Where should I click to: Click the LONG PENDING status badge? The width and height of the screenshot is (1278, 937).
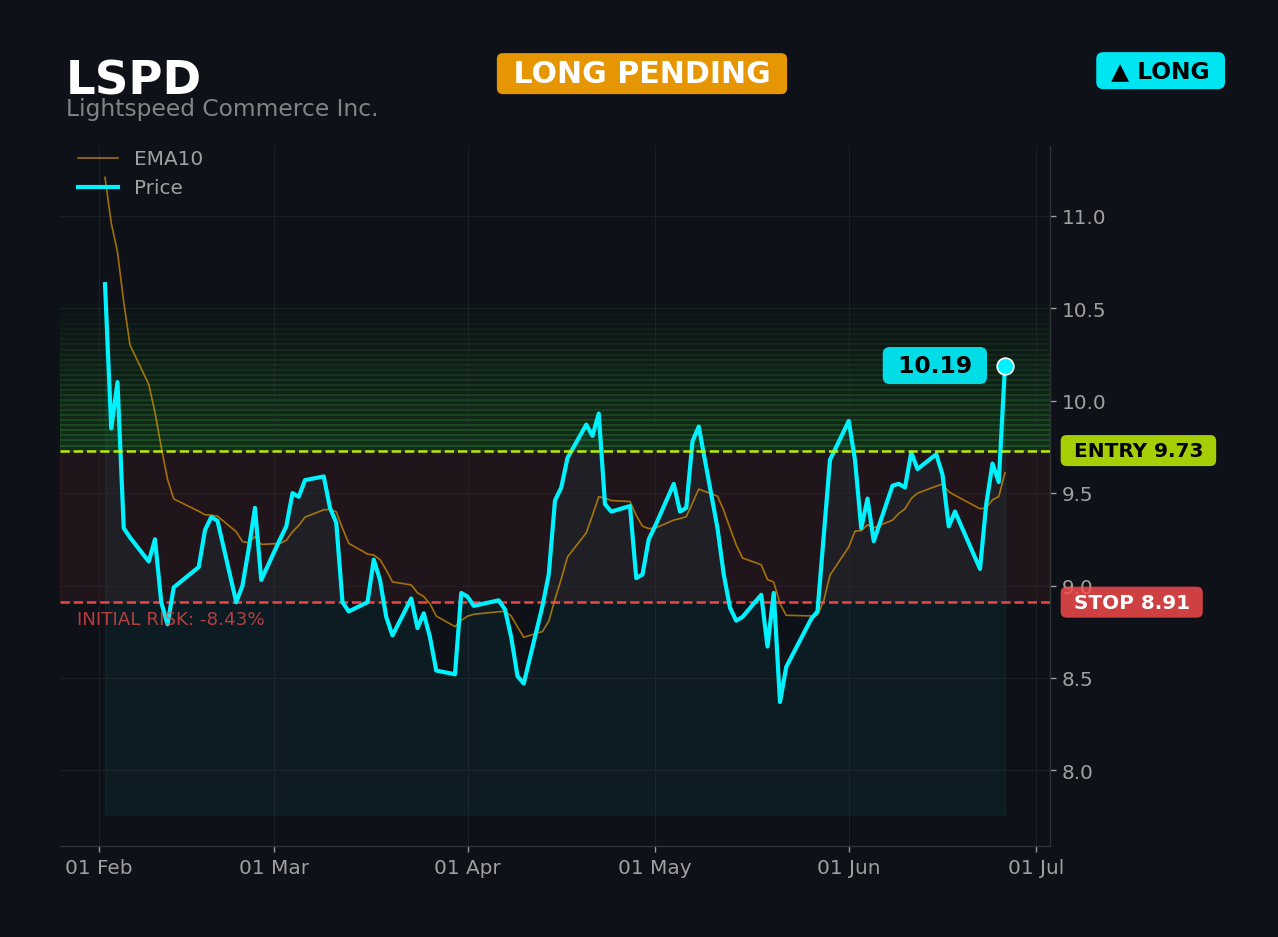642,74
